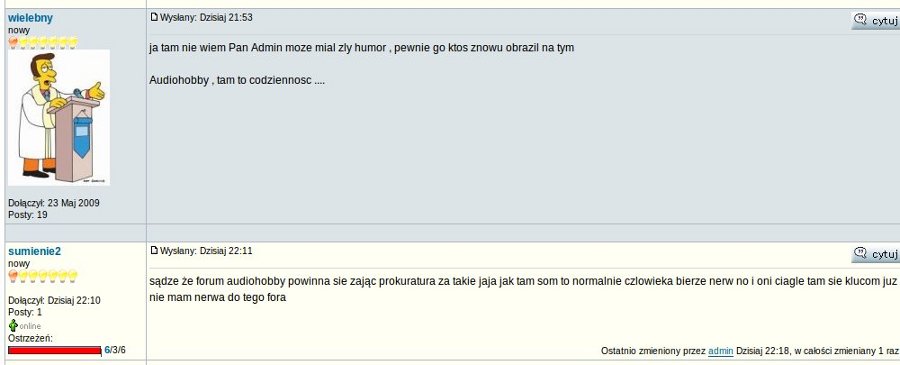Click the orange first bulb in wielebny's rank
The height and width of the screenshot is (365, 900).
[x=13, y=42]
